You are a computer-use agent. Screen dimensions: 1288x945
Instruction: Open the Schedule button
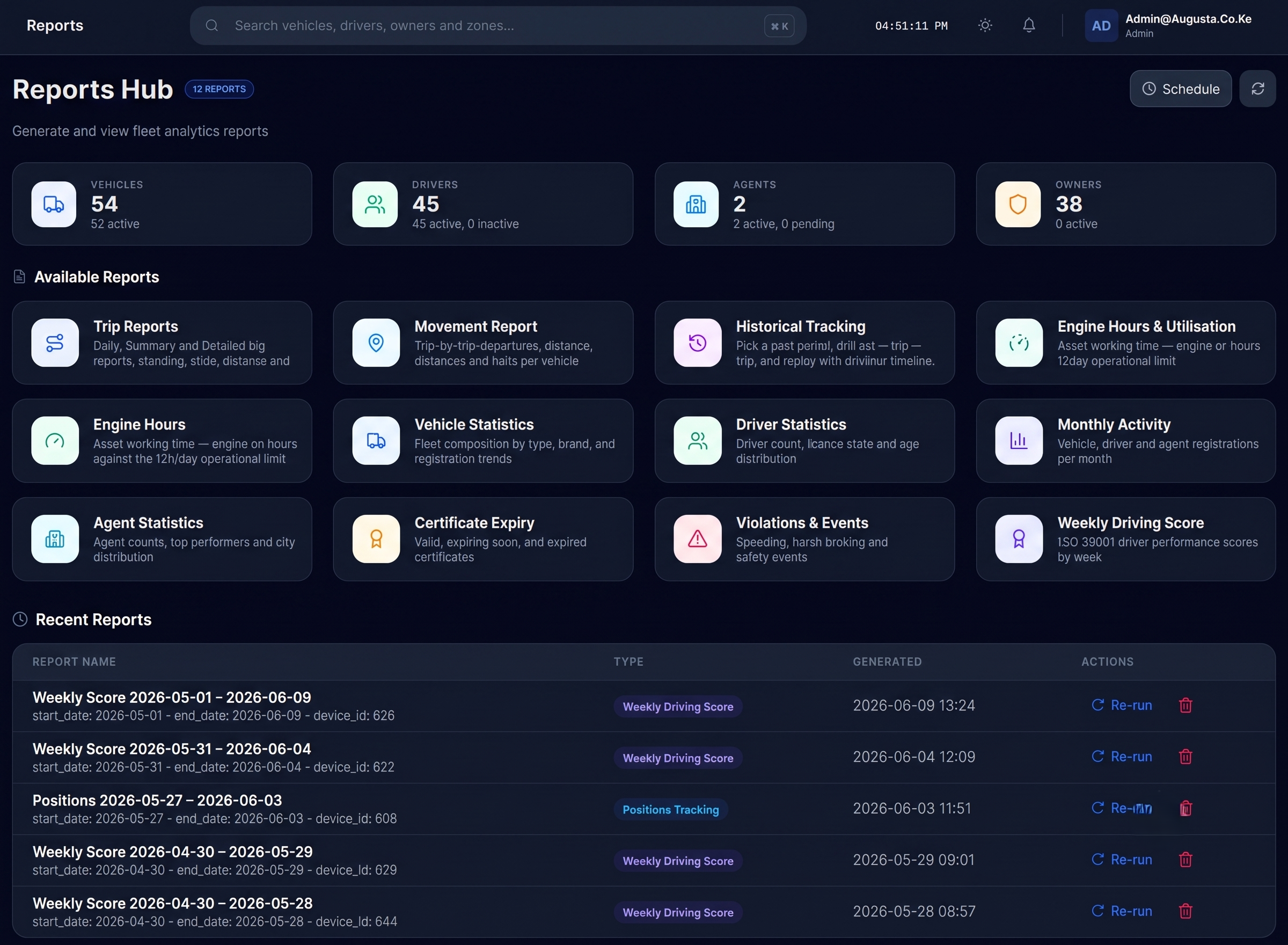(1180, 89)
